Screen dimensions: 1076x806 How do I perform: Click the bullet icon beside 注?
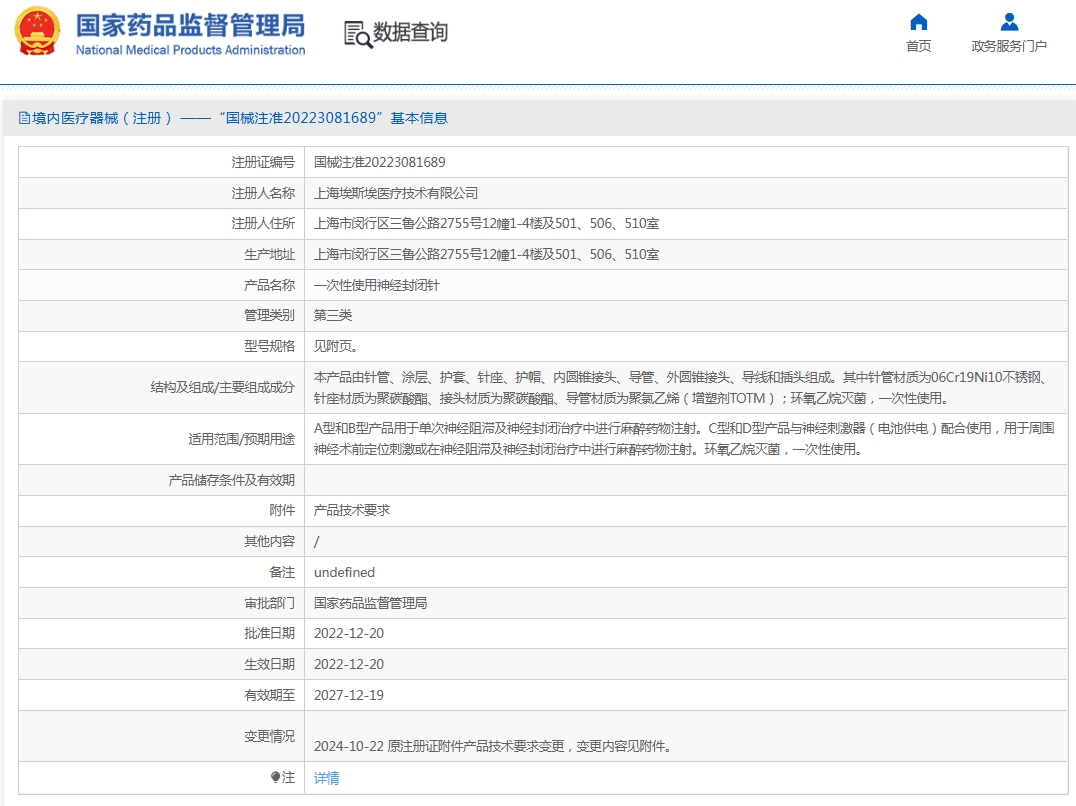coord(275,777)
